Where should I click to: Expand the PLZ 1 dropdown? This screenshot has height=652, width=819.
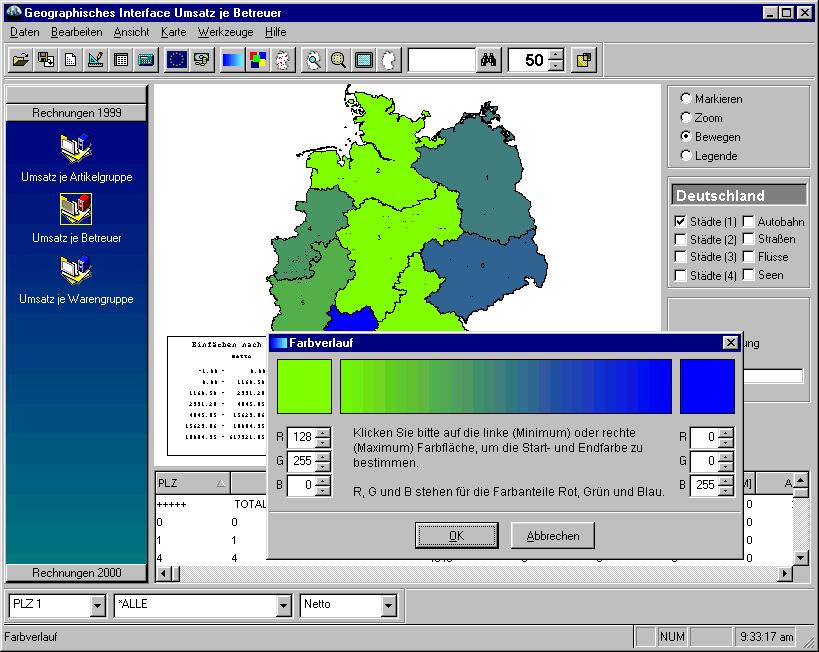(x=97, y=605)
